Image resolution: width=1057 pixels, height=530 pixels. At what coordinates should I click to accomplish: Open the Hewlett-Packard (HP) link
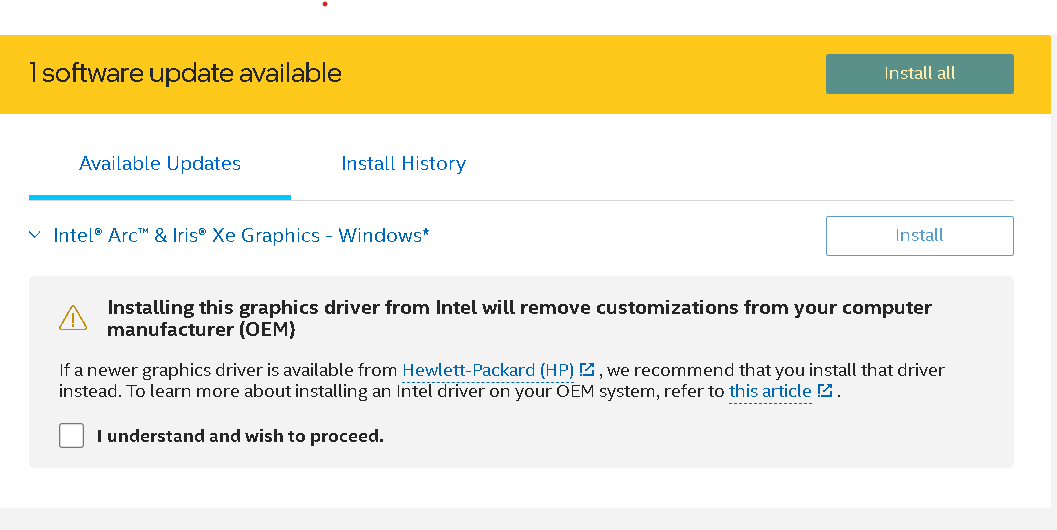point(487,371)
